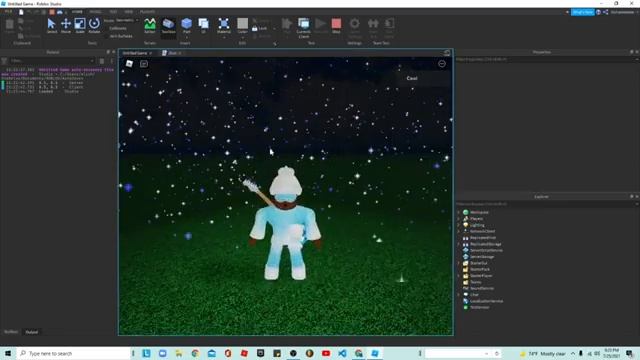The width and height of the screenshot is (640, 360).
Task: Open the Team Test button
Action: (373, 28)
